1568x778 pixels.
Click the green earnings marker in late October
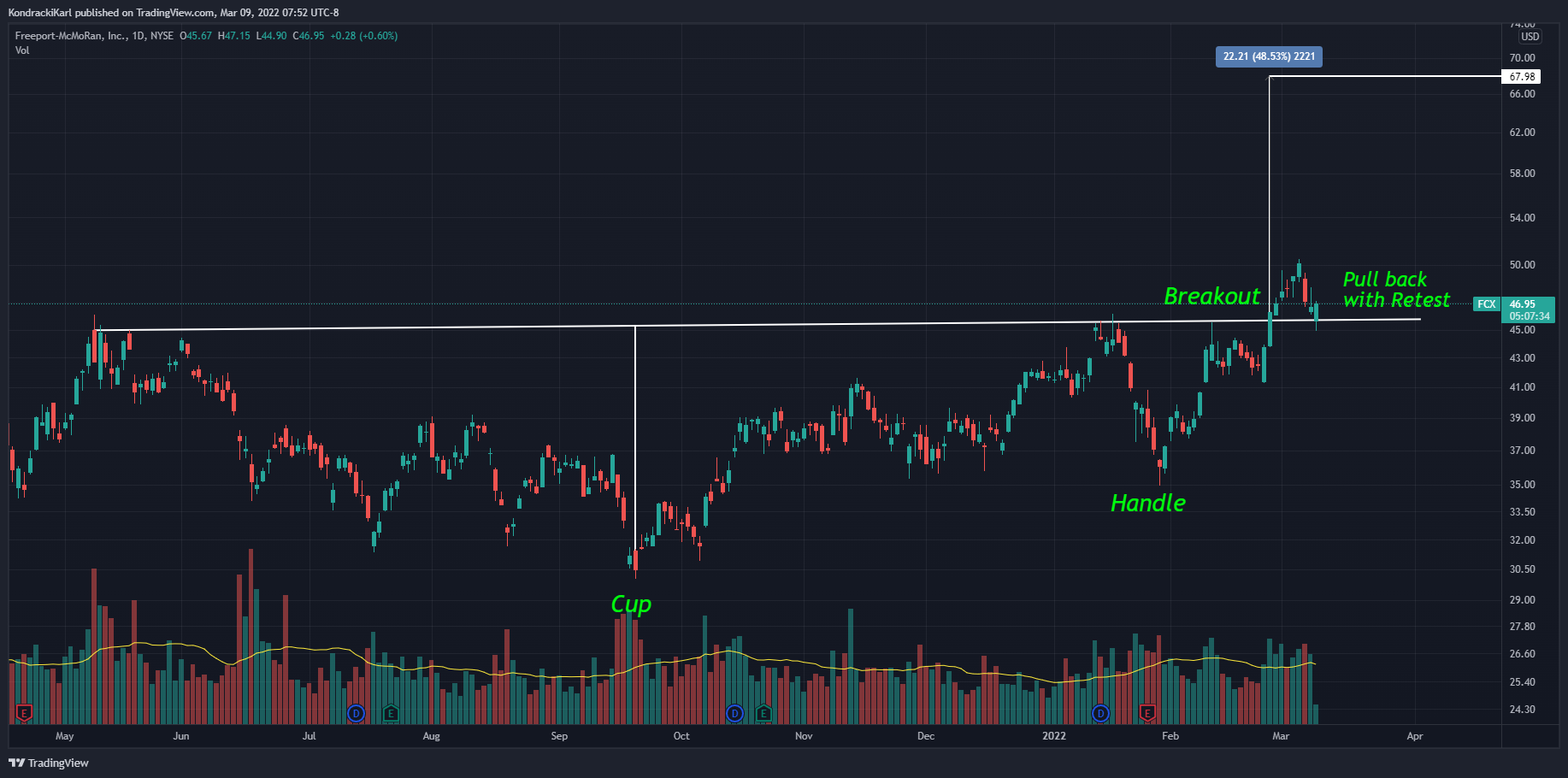coord(763,713)
